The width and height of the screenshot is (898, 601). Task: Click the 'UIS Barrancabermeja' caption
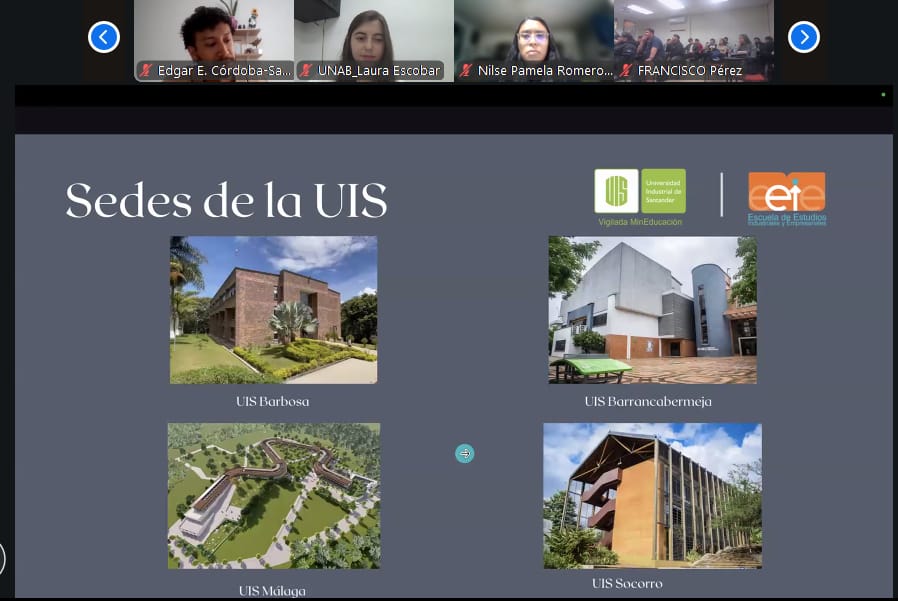tap(648, 402)
